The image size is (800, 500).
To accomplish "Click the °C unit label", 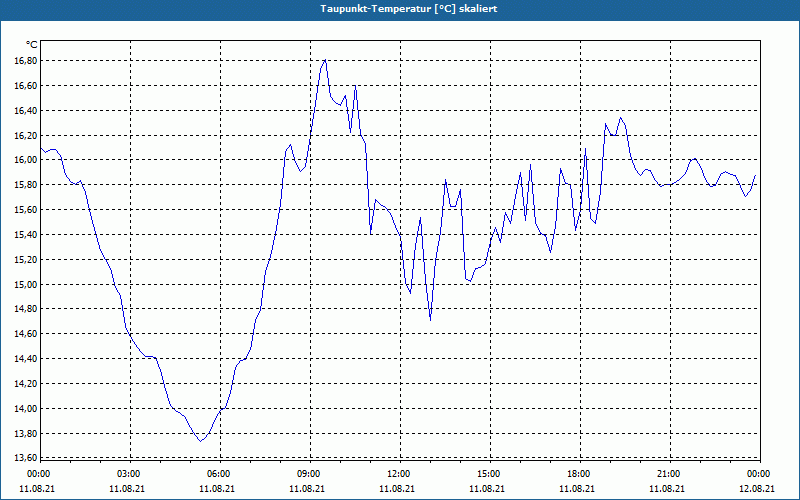I will [x=32, y=45].
